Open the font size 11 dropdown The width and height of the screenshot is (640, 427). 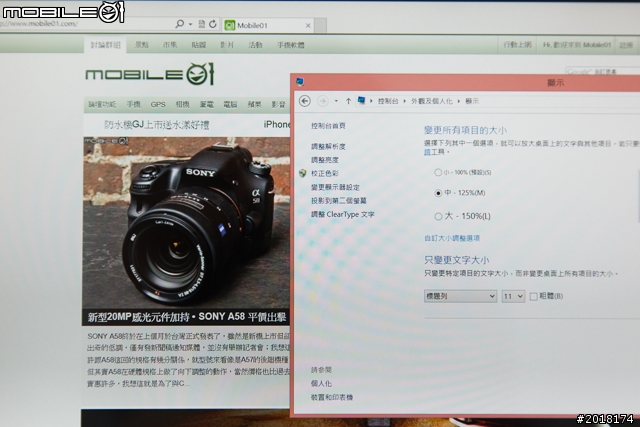(513, 296)
